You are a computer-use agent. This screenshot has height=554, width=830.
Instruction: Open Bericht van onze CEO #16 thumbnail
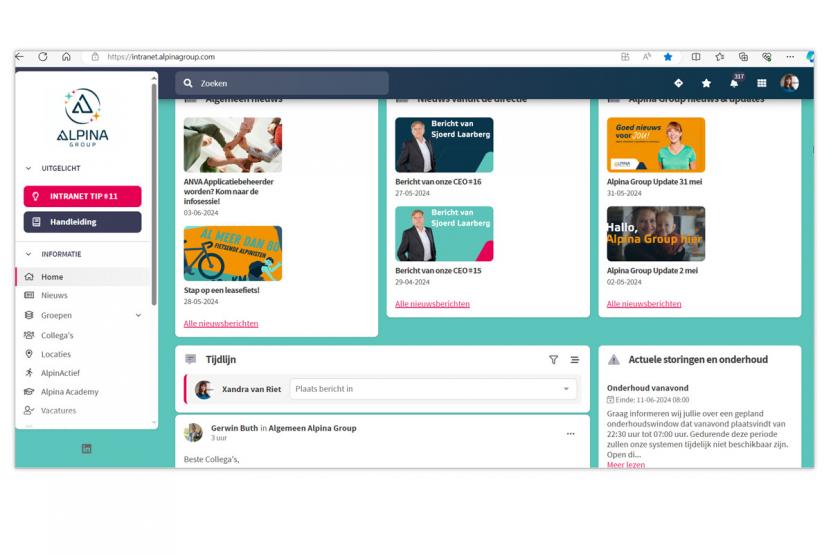444,145
